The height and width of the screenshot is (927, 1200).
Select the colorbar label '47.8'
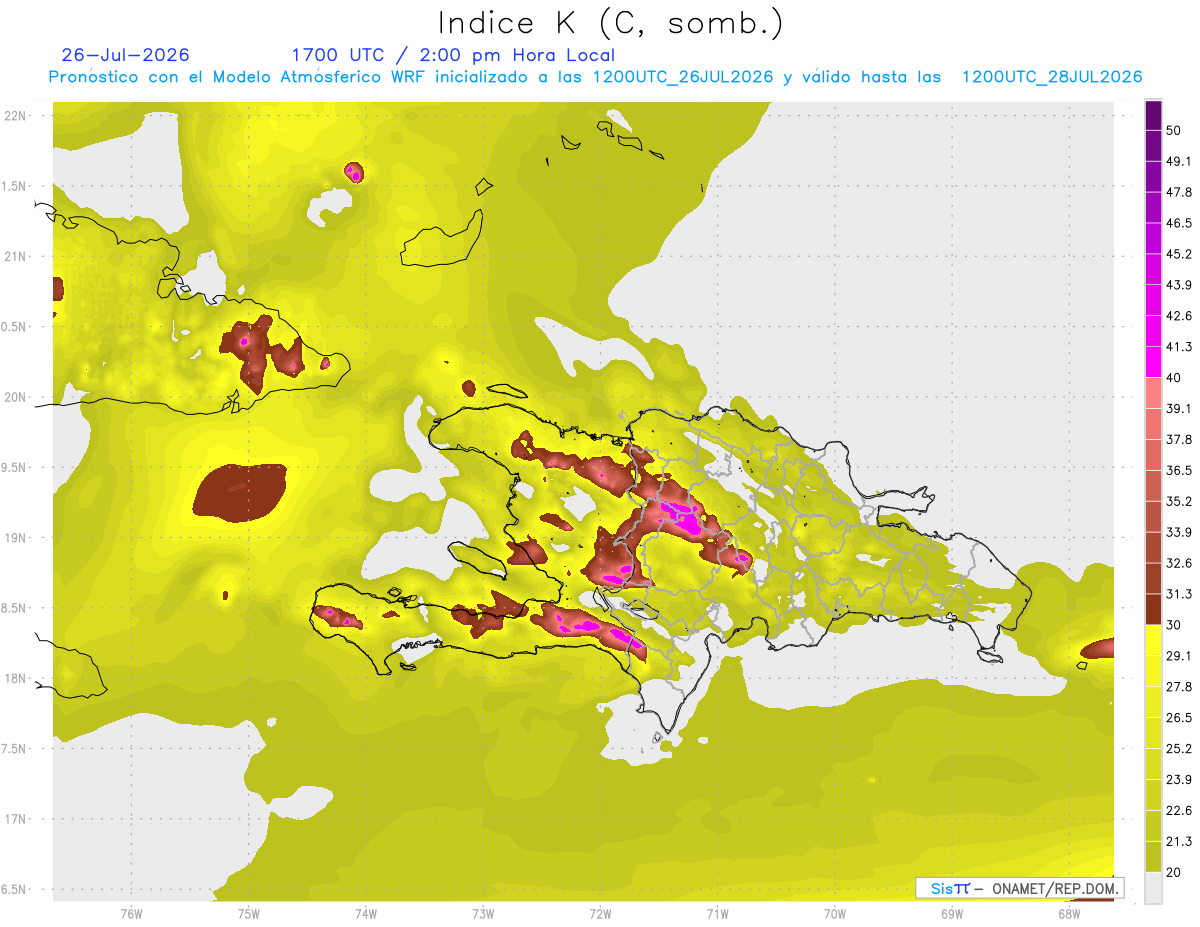click(x=1179, y=192)
